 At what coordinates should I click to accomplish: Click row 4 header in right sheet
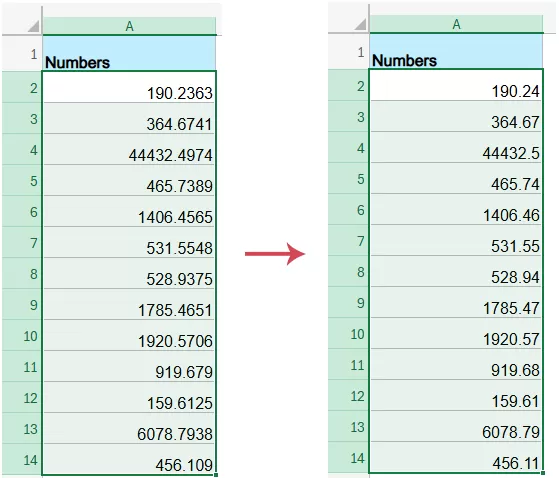click(x=349, y=147)
